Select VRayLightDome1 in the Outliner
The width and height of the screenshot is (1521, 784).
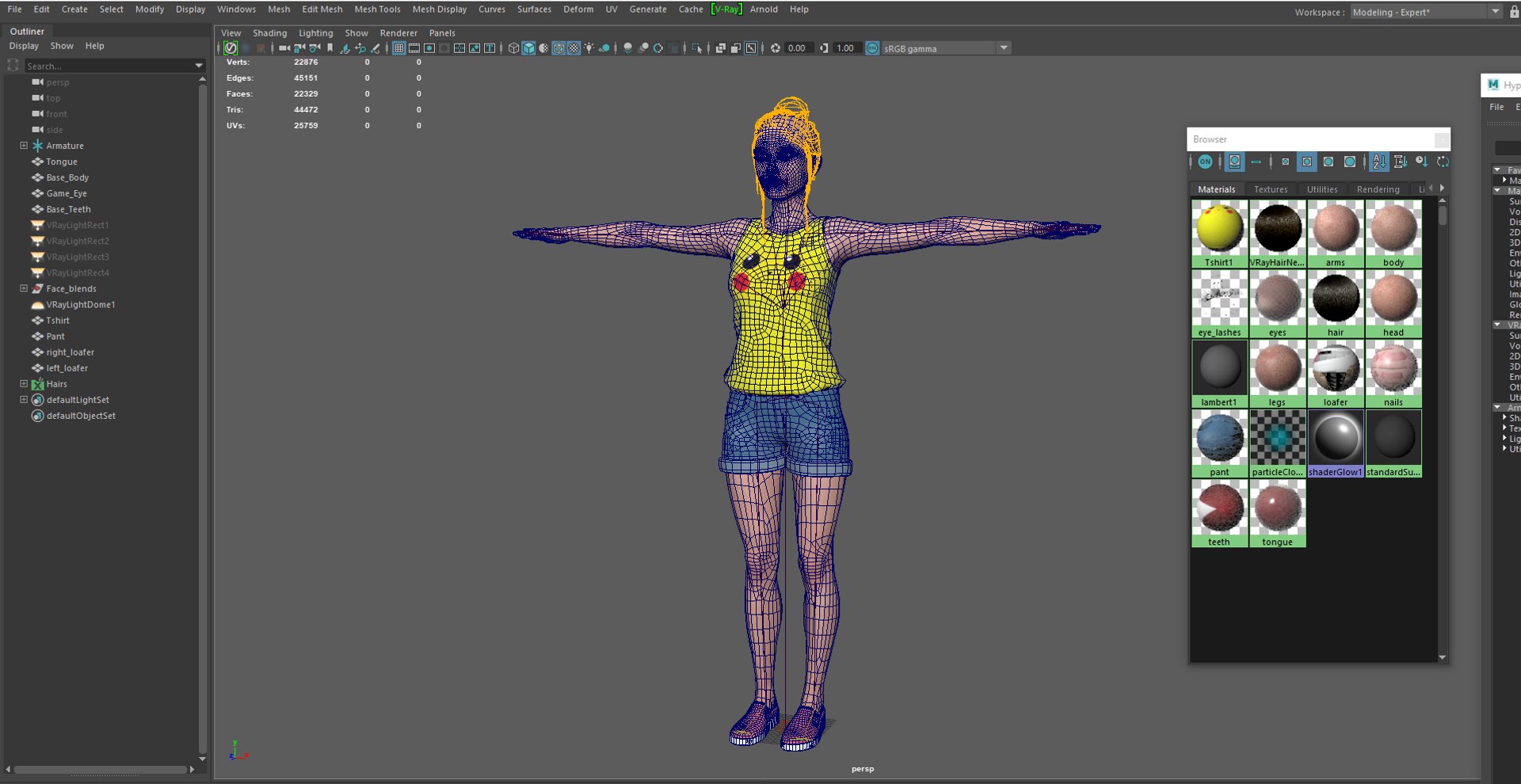click(x=80, y=304)
